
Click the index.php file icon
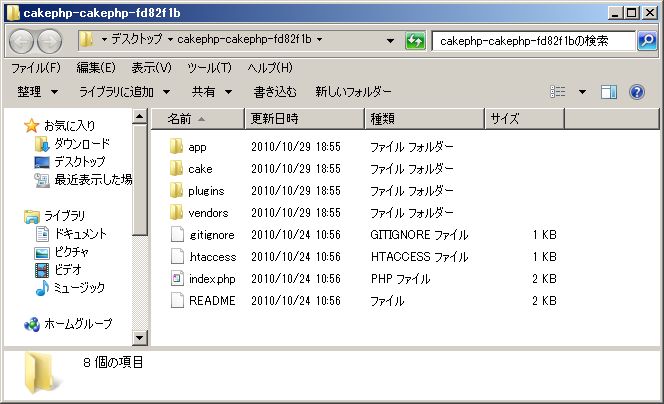click(x=177, y=279)
